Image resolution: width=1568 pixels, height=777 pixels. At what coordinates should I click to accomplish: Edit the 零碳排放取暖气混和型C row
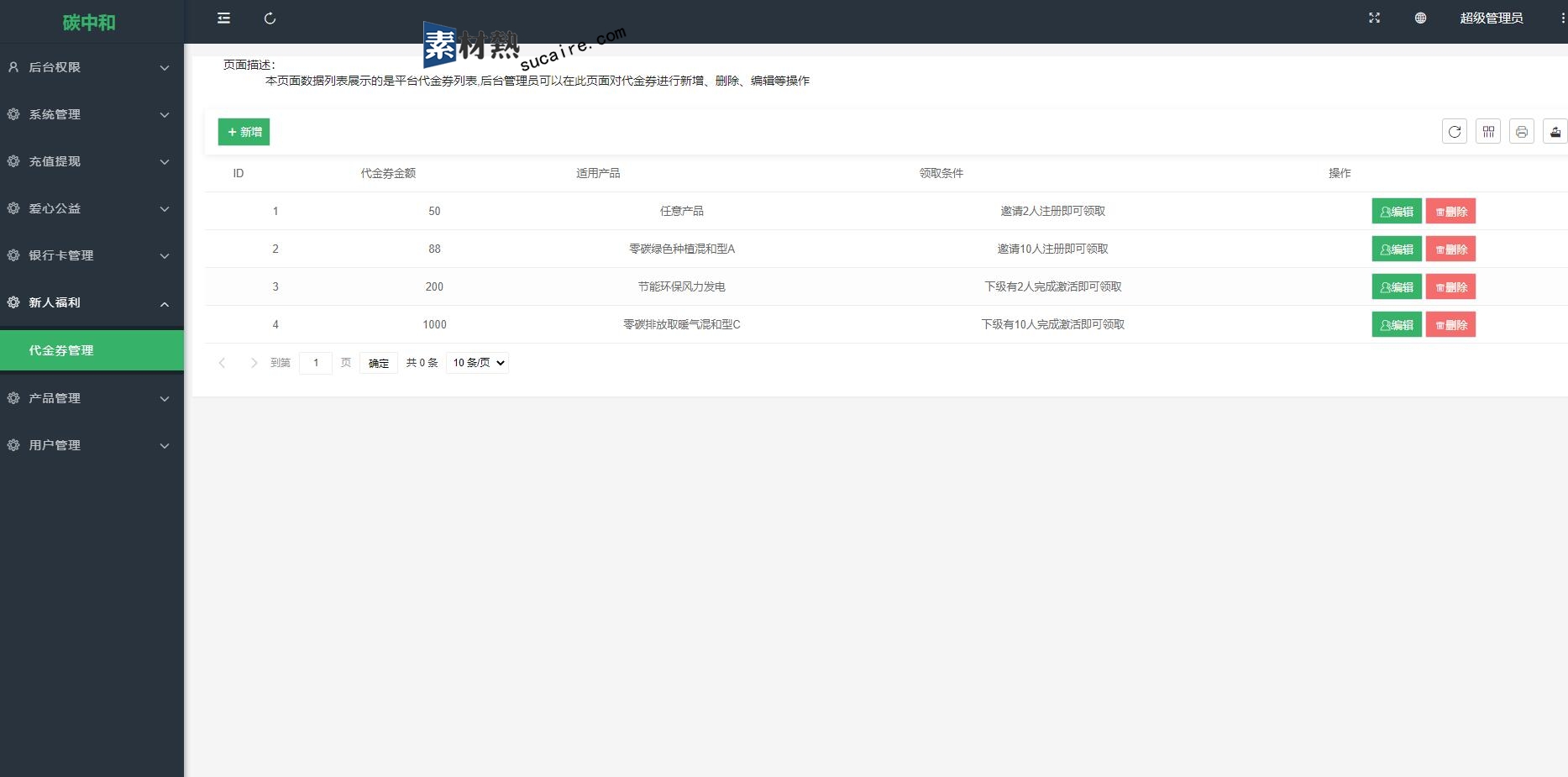coord(1397,325)
